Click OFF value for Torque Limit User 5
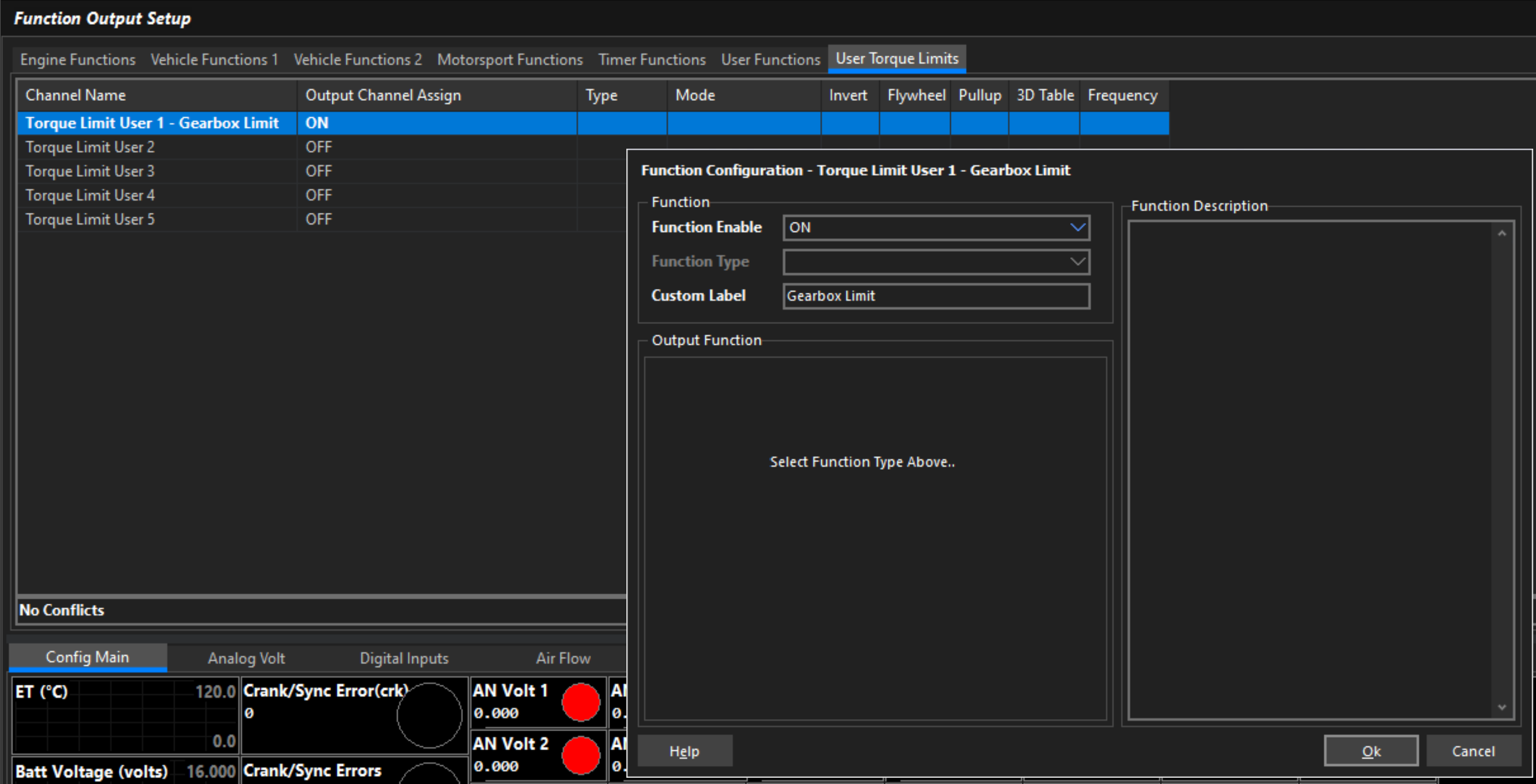Image resolution: width=1536 pixels, height=784 pixels. [318, 219]
